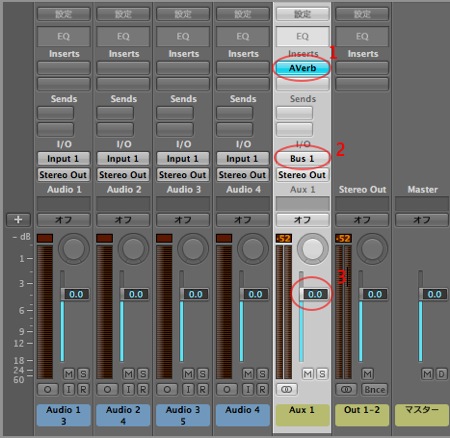Toggle Audio 2 channel format circle button
The height and width of the screenshot is (438, 450).
pyautogui.click(x=107, y=389)
